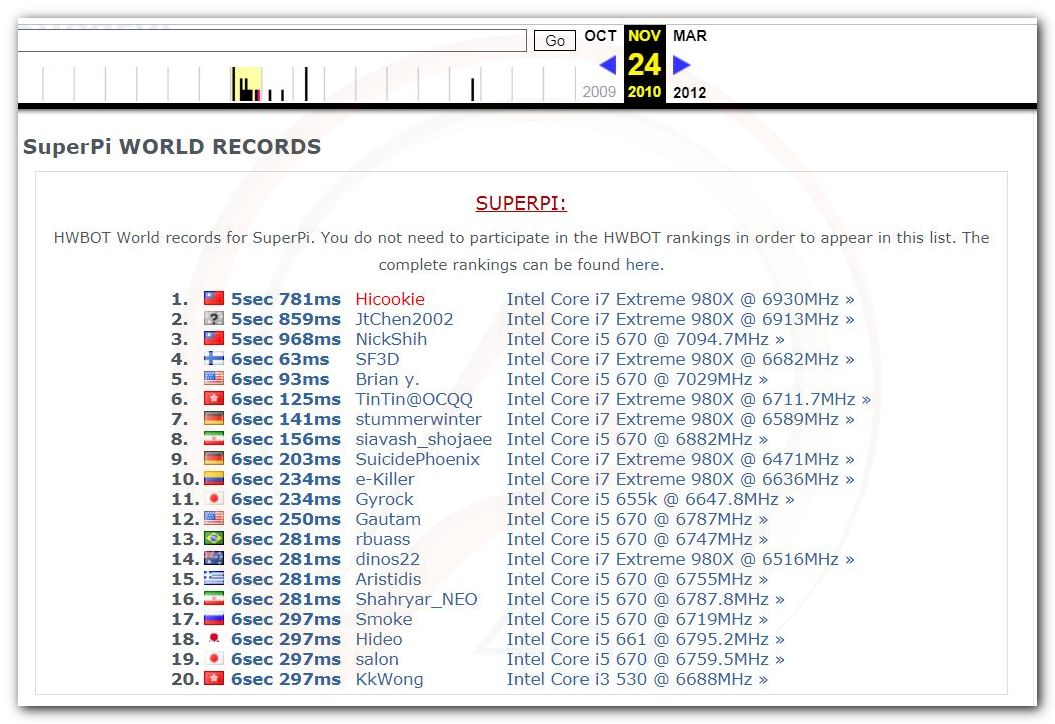This screenshot has height=724, width=1055.
Task: Click the highlighted 2010 year label
Action: tap(645, 92)
